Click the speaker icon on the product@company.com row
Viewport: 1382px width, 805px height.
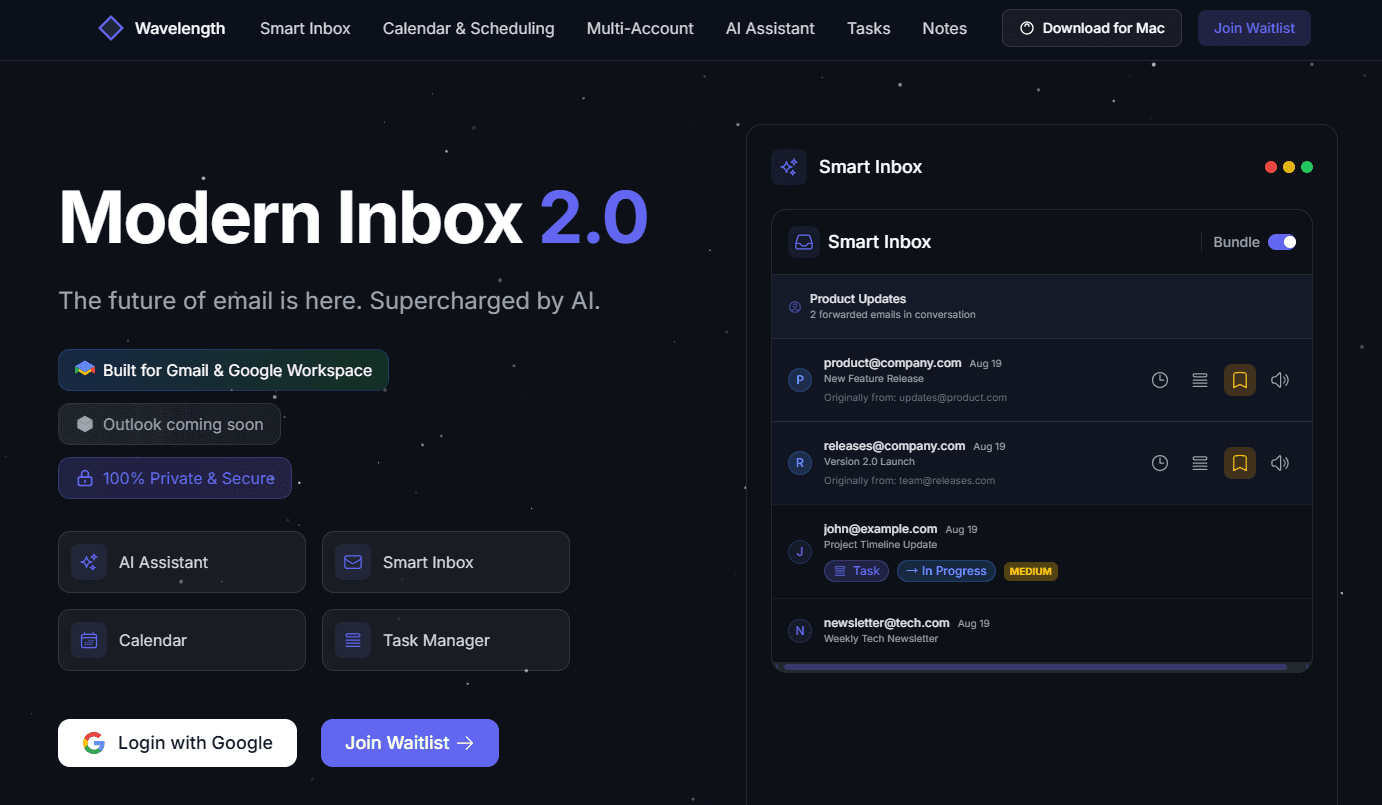tap(1280, 380)
